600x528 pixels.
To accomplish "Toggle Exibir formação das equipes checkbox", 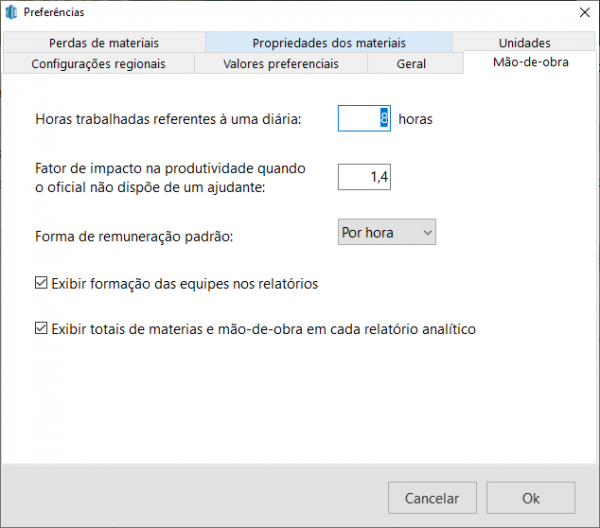I will (41, 284).
